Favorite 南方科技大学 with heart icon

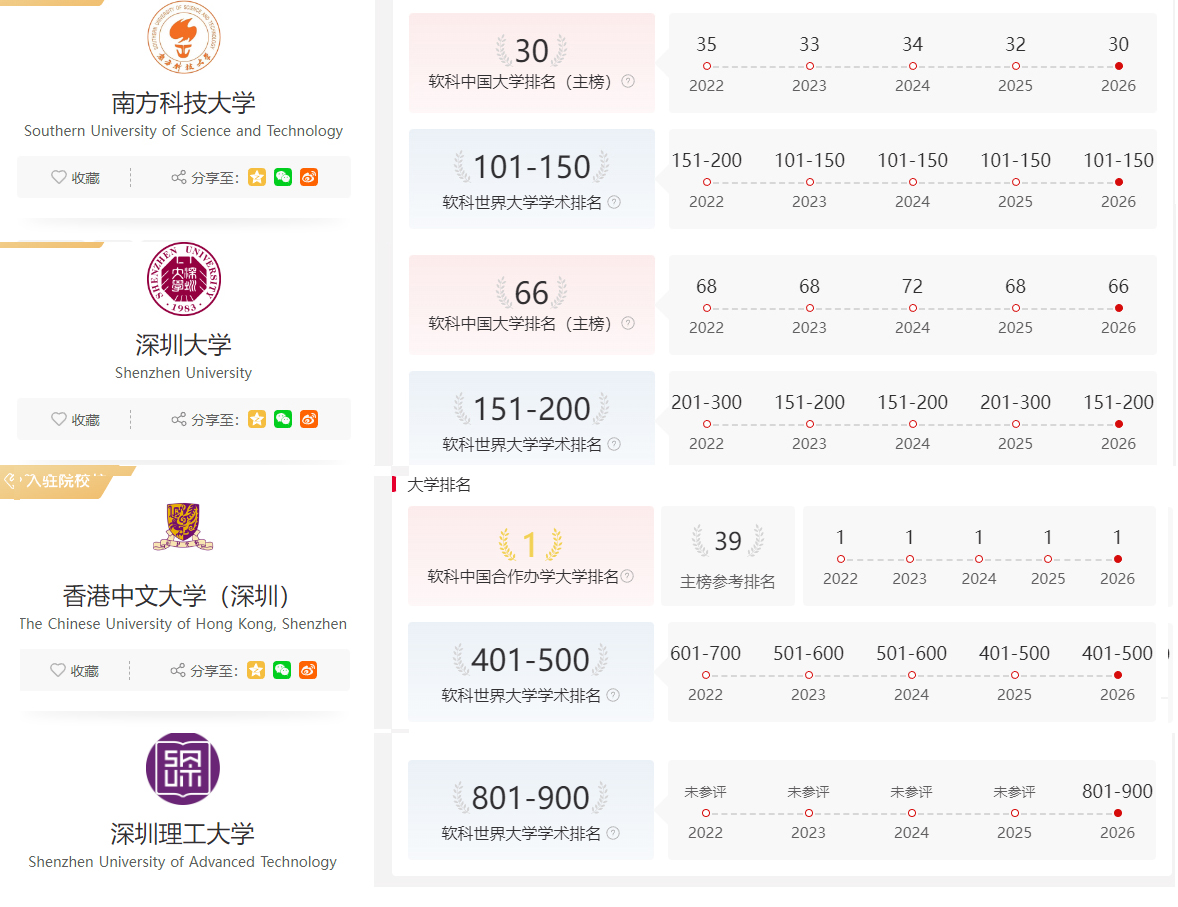pos(59,177)
